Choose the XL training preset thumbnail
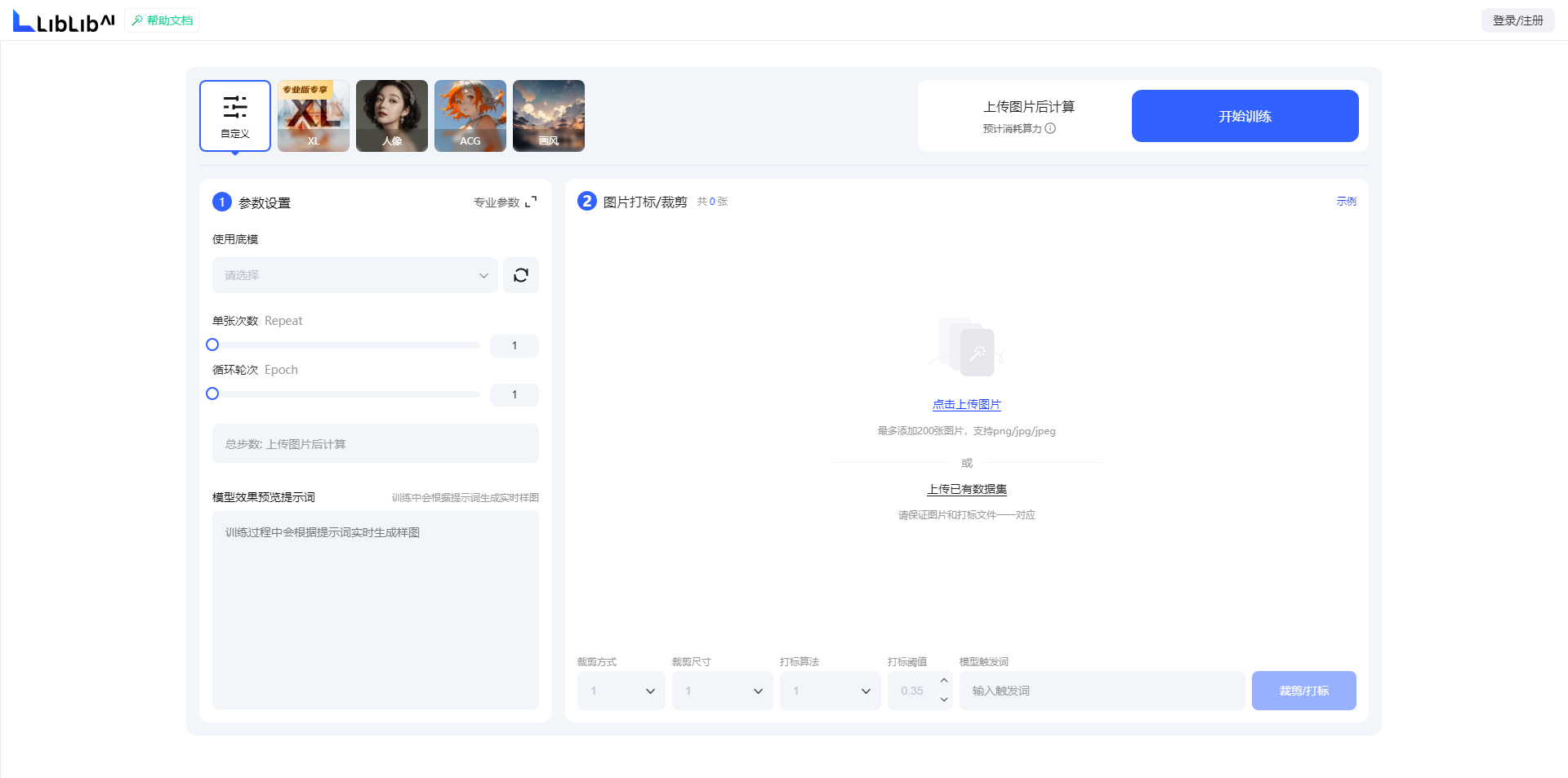Image resolution: width=1568 pixels, height=778 pixels. (314, 116)
